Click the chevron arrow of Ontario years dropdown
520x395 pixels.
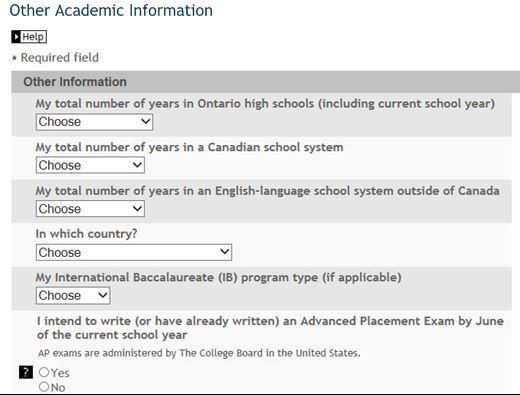145,121
